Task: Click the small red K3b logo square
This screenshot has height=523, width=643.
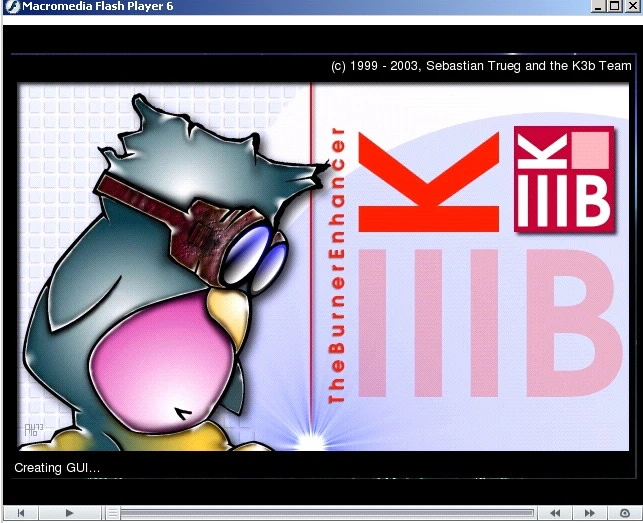Action: [x=563, y=177]
